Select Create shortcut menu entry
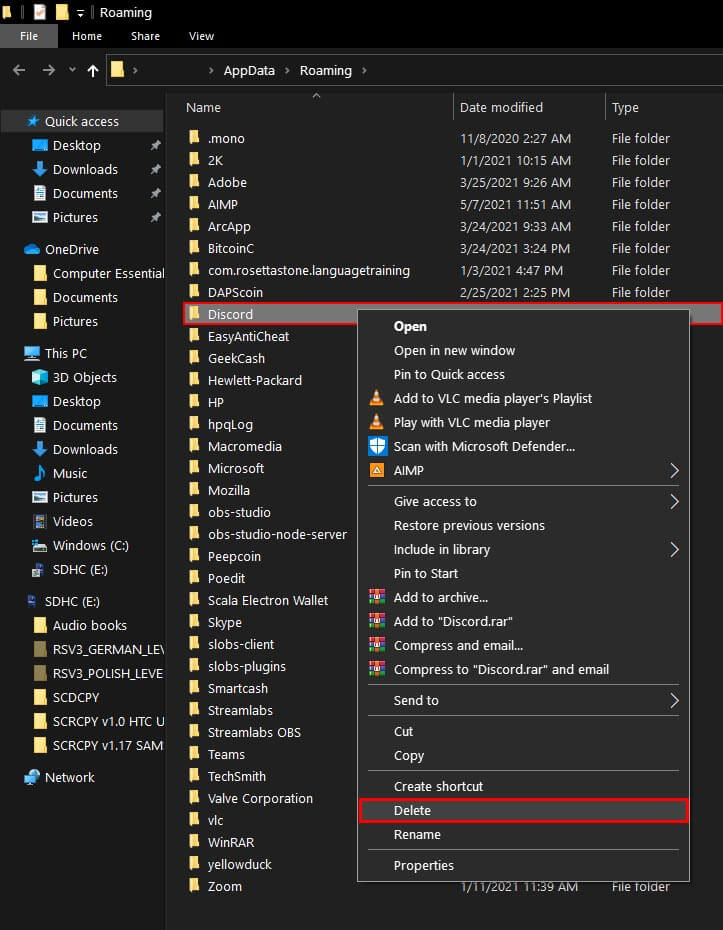The width and height of the screenshot is (723, 930). point(524,786)
